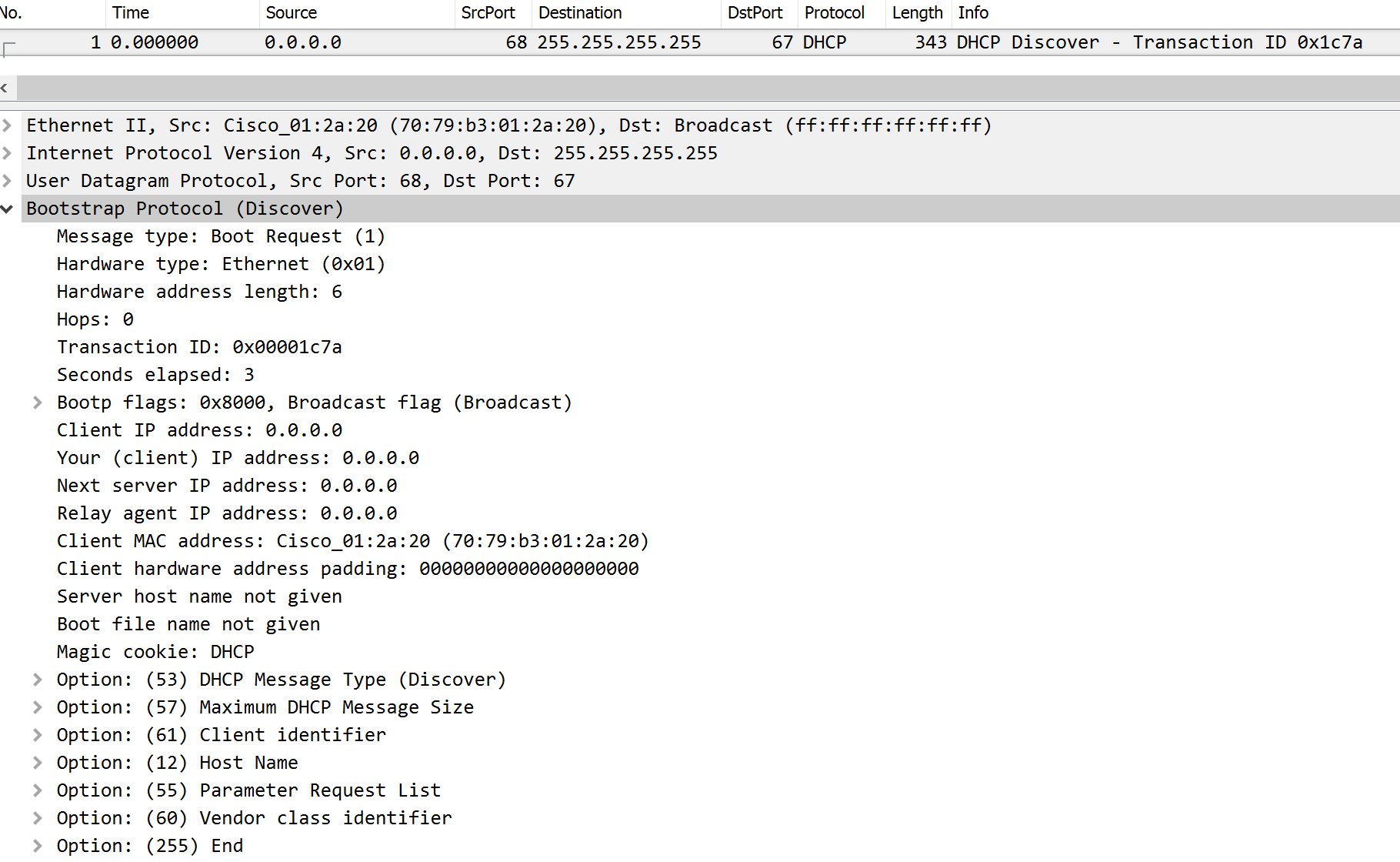Expand Option (55) Parameter Request List
Screen dimensions: 1400x862
[37, 790]
